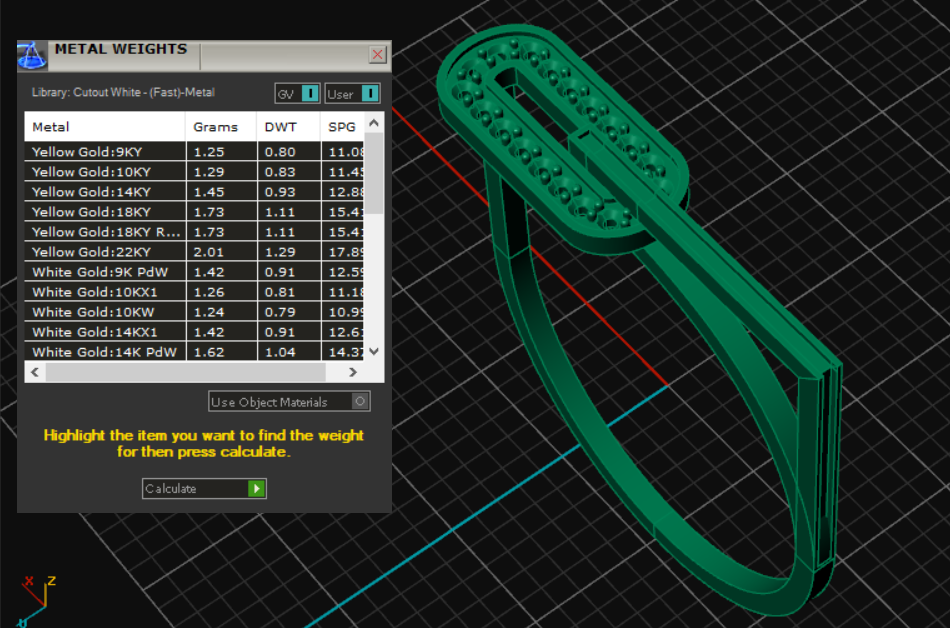Screen dimensions: 950x628
Task: Click the 0.83 DWT value
Action: 280,172
